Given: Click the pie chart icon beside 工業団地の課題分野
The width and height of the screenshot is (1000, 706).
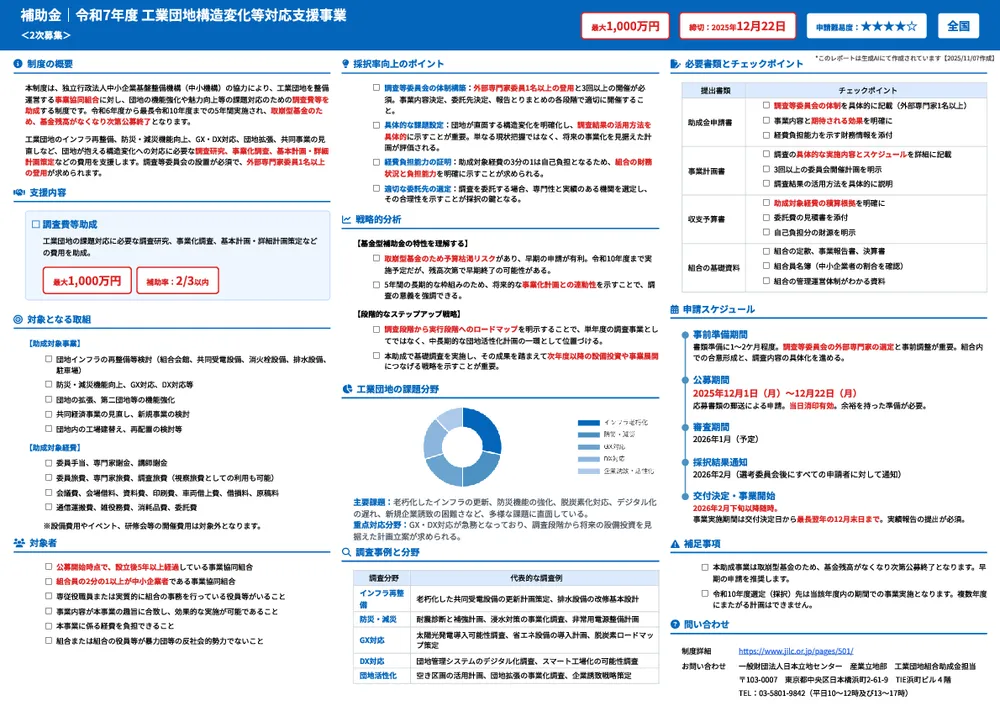Looking at the screenshot, I should (347, 389).
